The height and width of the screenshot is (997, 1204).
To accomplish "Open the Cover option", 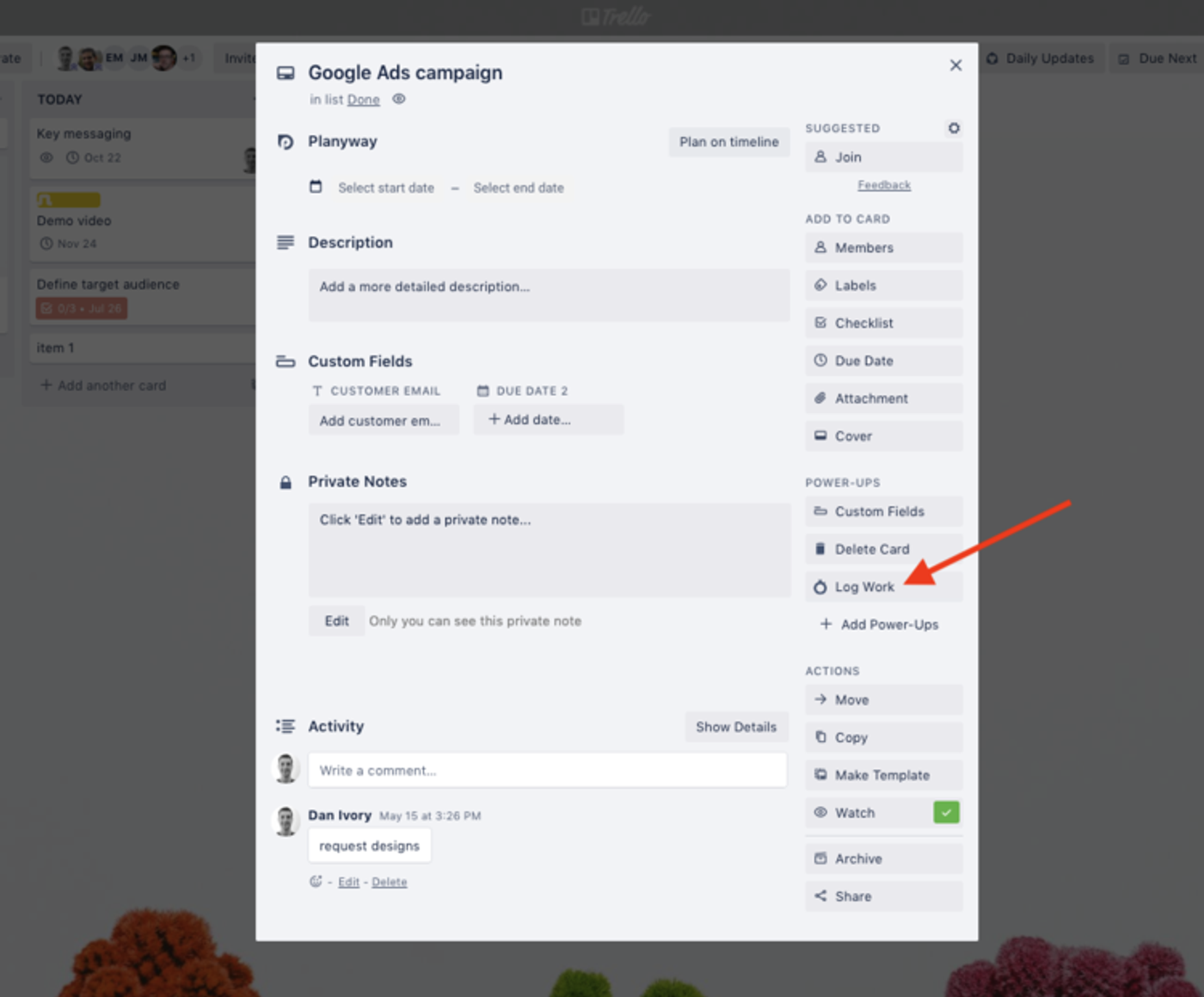I will (x=884, y=436).
